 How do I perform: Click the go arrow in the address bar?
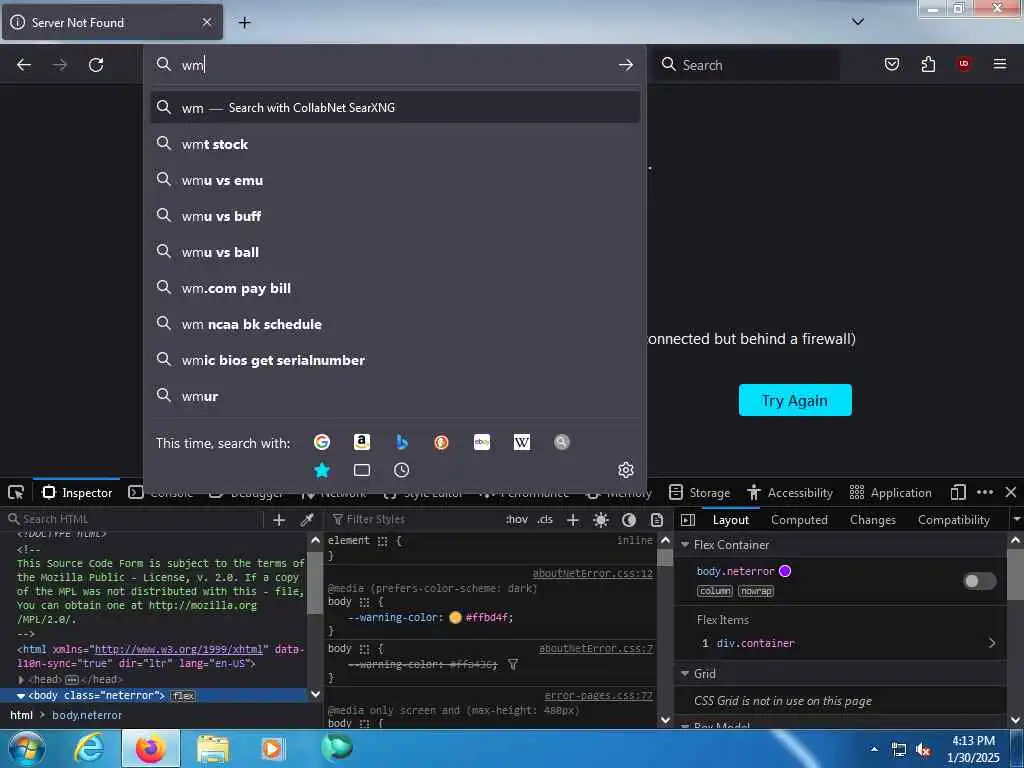click(626, 65)
